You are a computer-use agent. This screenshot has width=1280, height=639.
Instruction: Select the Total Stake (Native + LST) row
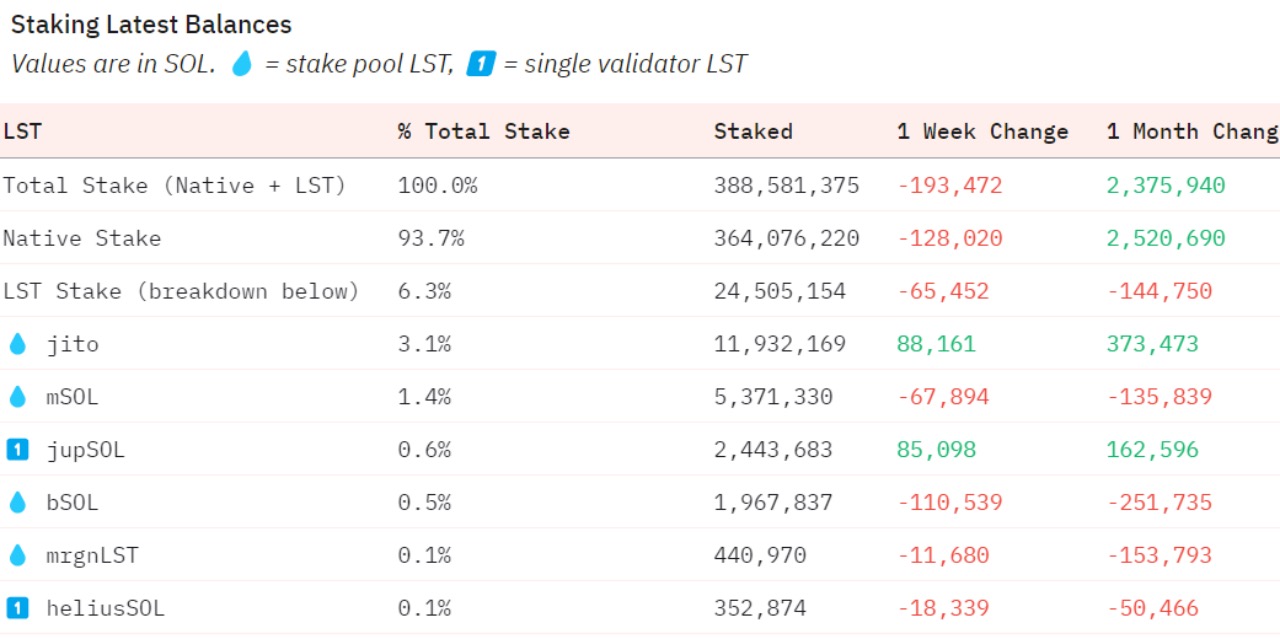tap(174, 185)
